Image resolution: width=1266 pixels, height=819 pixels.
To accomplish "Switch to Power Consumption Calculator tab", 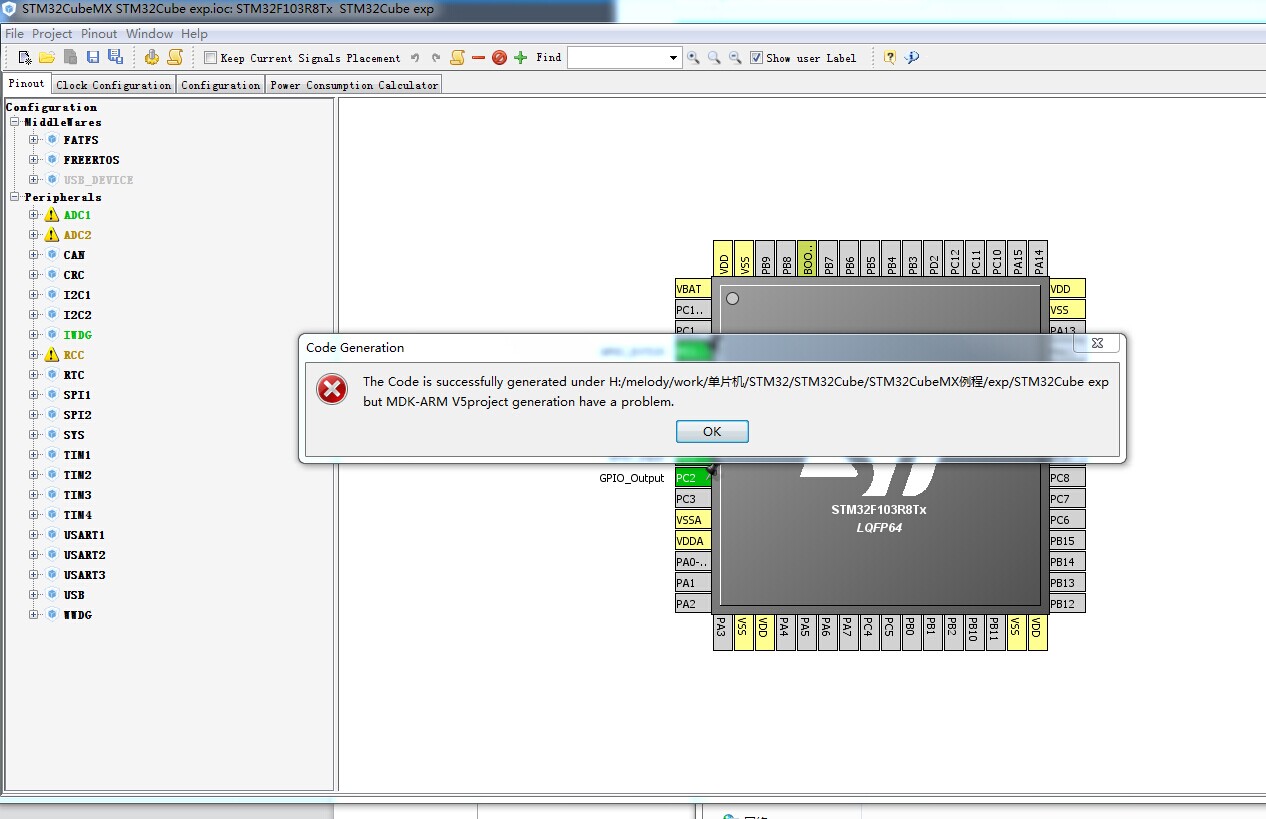I will (354, 85).
